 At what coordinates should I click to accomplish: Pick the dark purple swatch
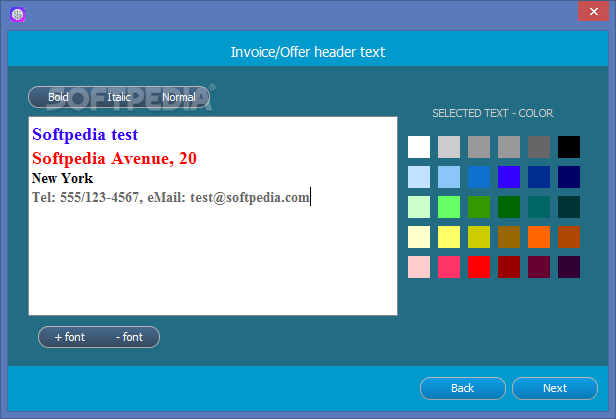(569, 267)
